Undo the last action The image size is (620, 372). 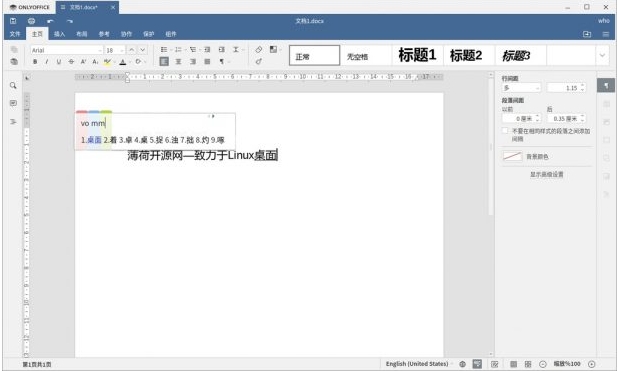click(50, 21)
